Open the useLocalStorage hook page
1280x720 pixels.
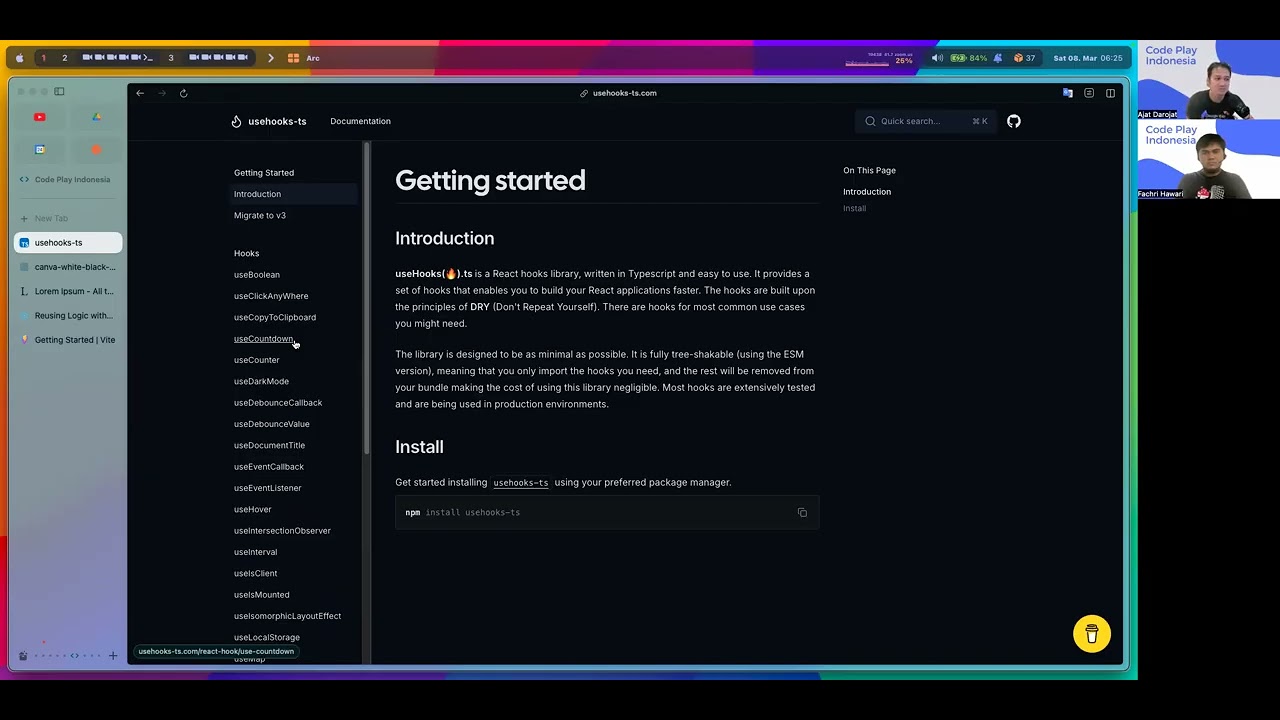coord(267,637)
